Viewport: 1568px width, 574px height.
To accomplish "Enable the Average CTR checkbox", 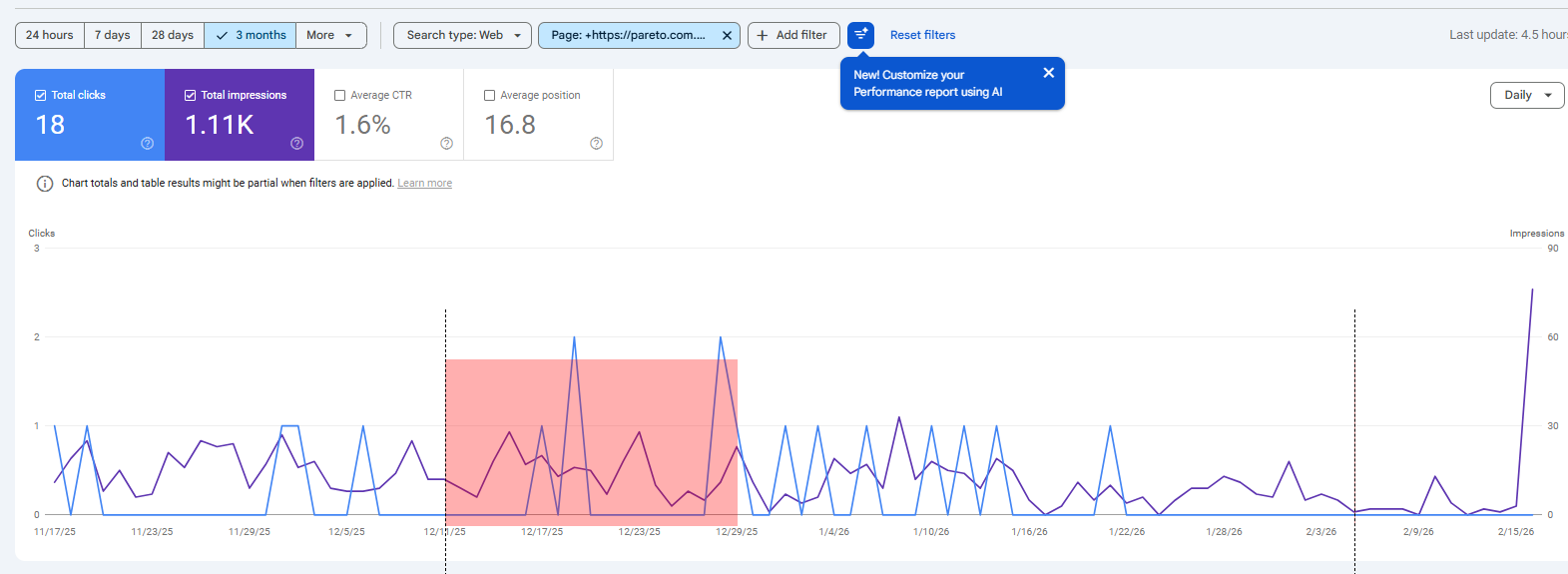I will pos(340,96).
